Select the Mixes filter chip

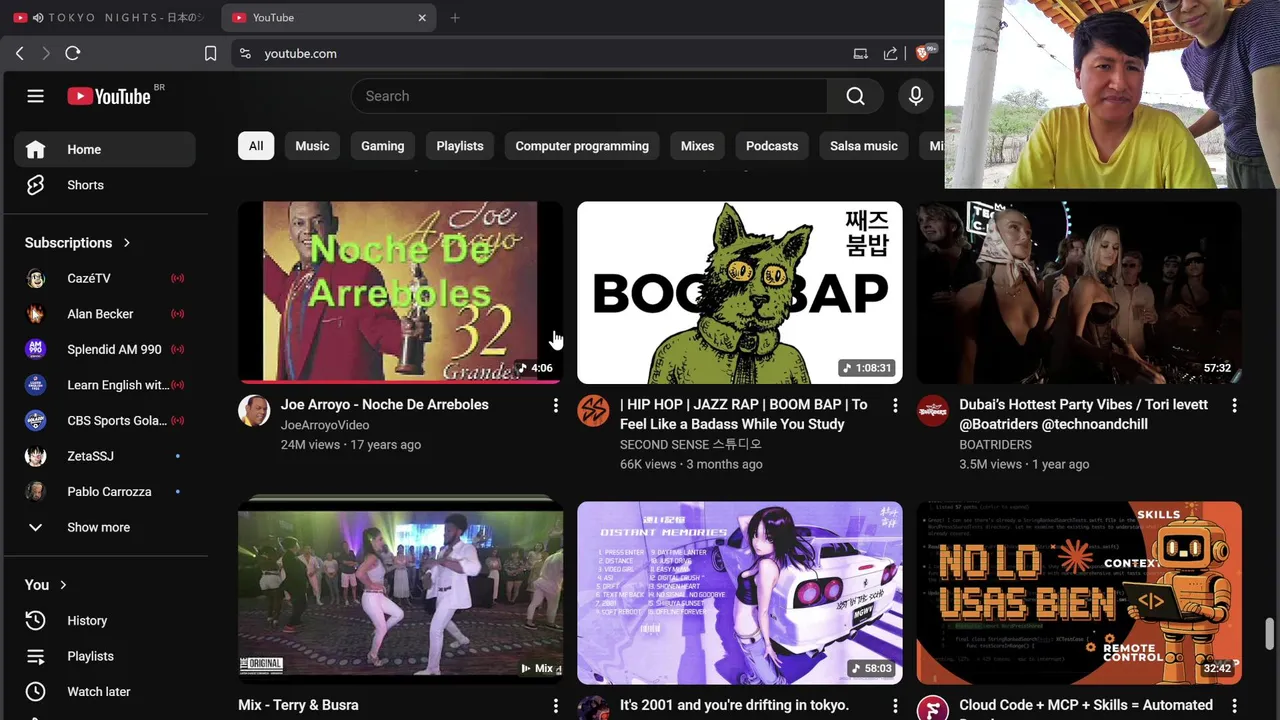pos(697,146)
